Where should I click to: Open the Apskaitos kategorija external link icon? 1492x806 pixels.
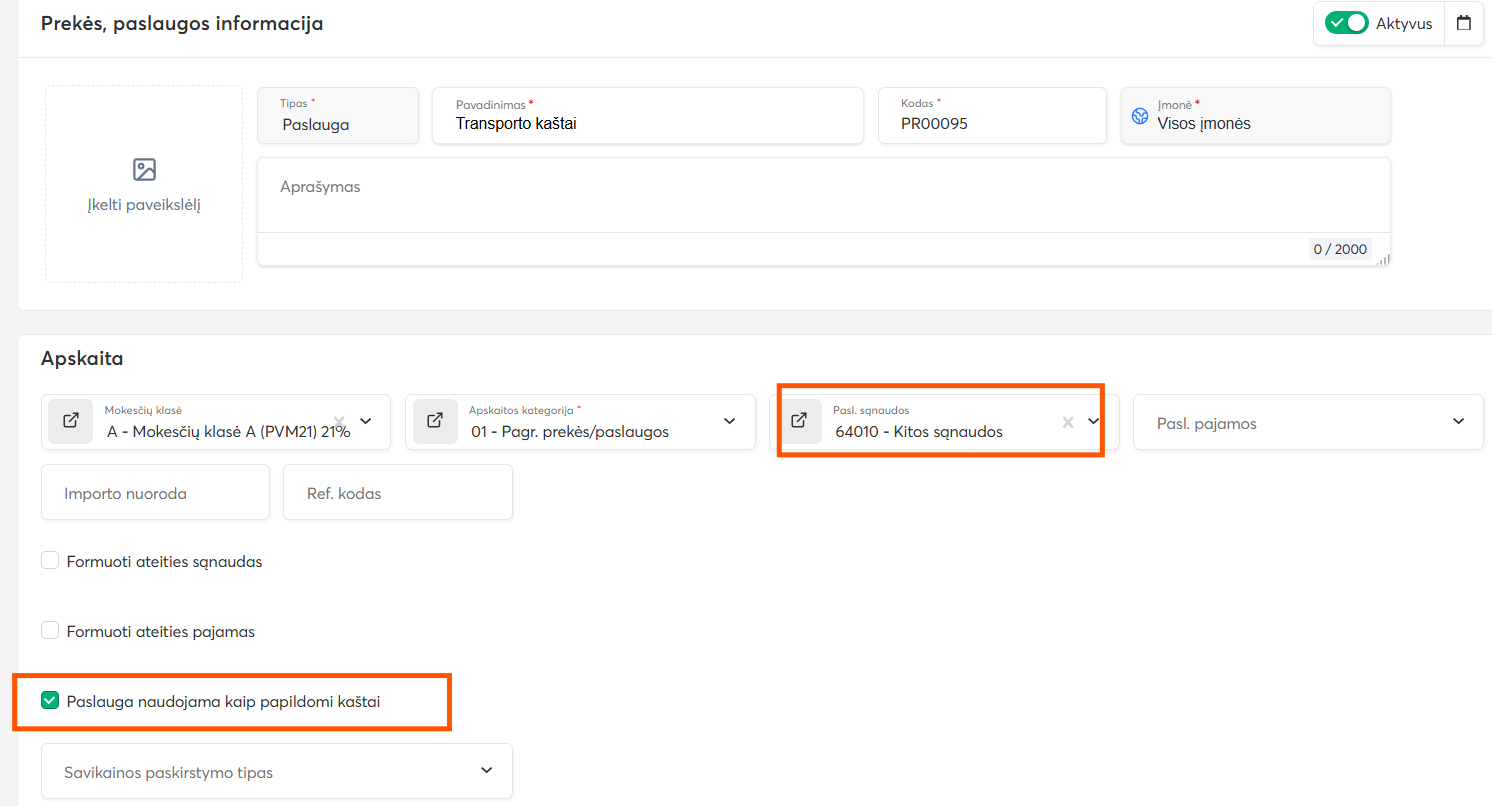click(x=435, y=421)
